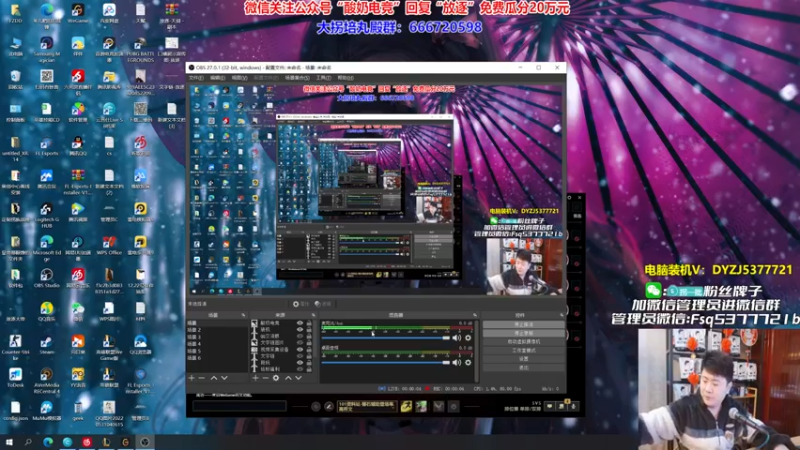
Task: Move scene up with the up arrow
Action: click(214, 378)
